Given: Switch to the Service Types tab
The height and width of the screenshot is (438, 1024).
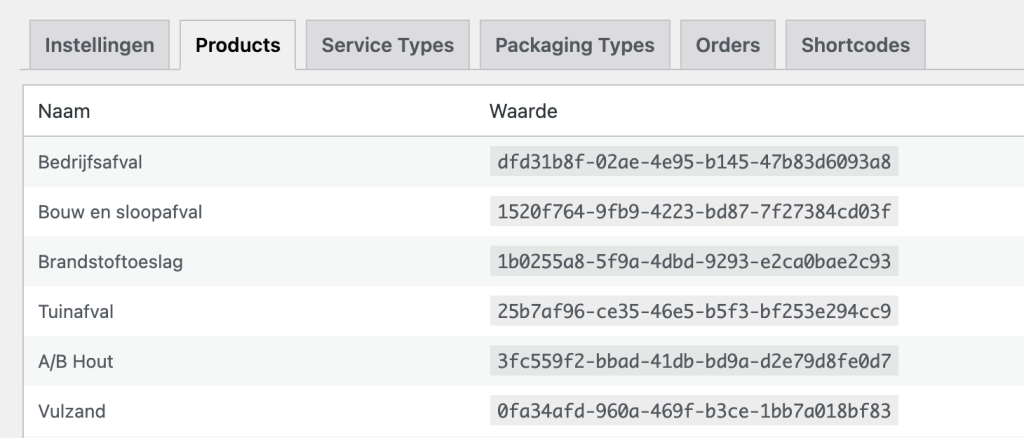Looking at the screenshot, I should point(387,45).
